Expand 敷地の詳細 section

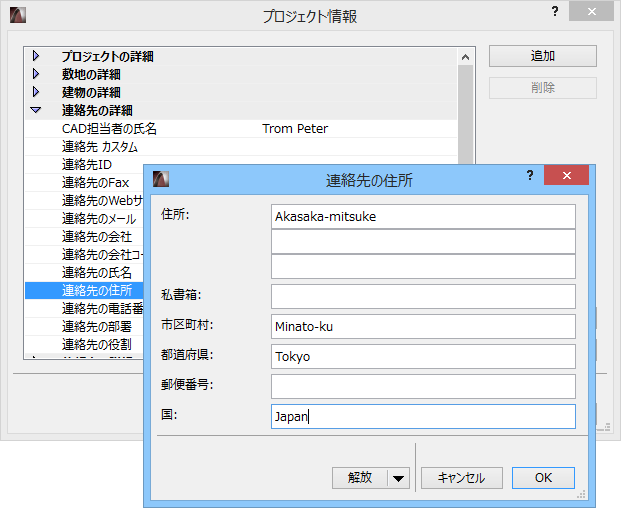(36, 74)
